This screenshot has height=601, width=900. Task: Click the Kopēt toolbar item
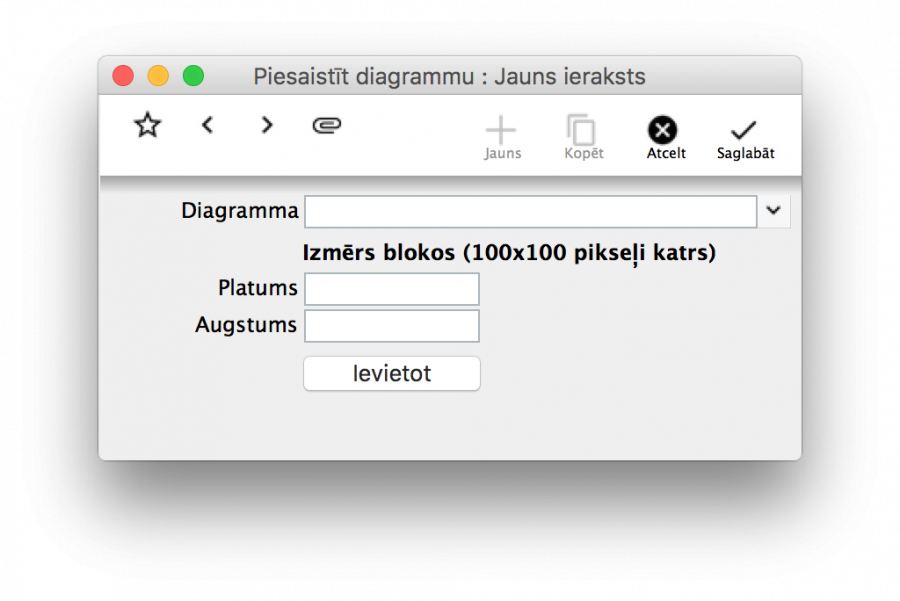(x=582, y=137)
